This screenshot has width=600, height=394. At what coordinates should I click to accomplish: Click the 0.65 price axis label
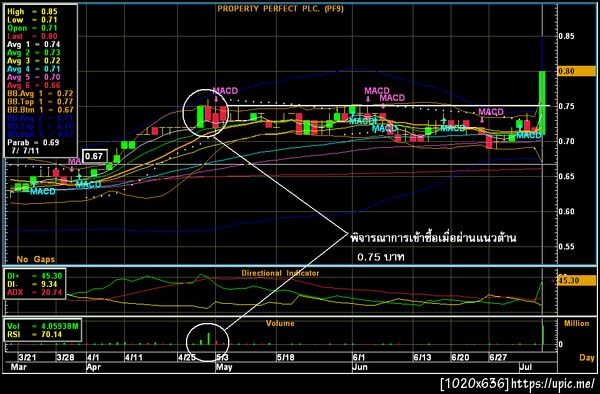pyautogui.click(x=566, y=176)
